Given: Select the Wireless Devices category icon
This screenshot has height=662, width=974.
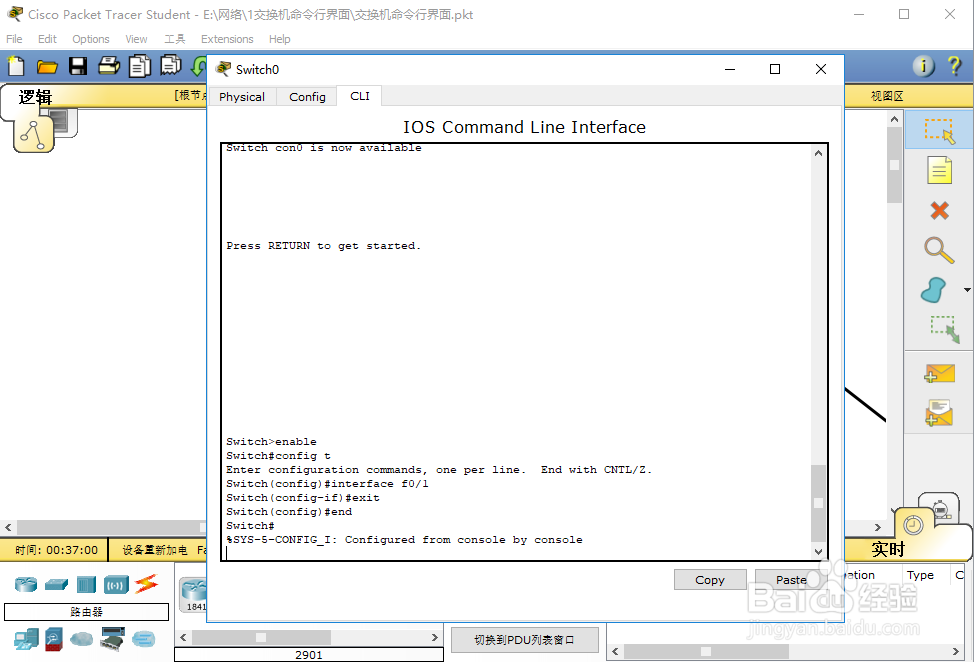Looking at the screenshot, I should pos(116,584).
